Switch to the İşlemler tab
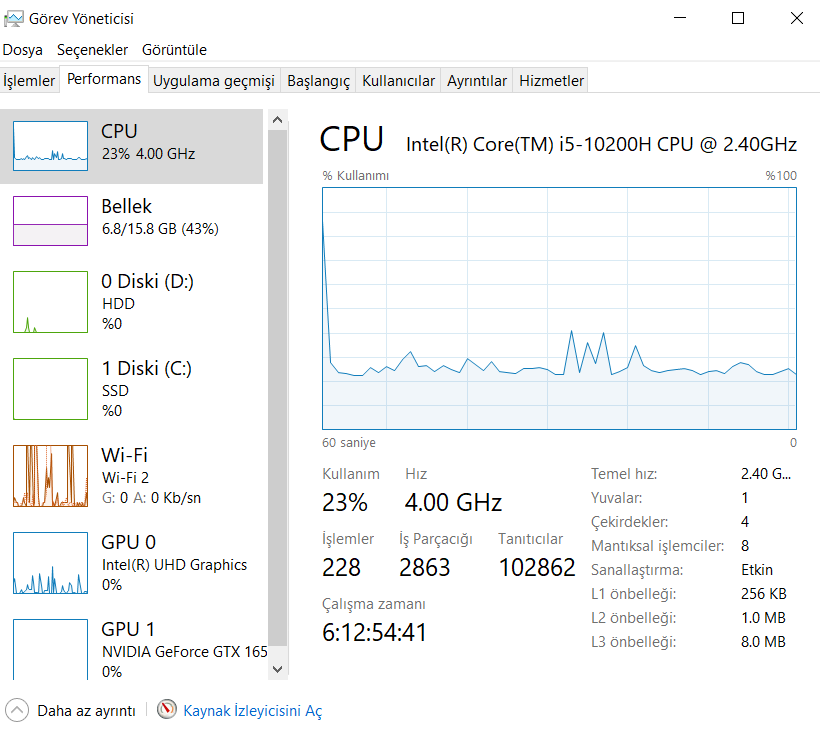The width and height of the screenshot is (820, 734). pyautogui.click(x=29, y=81)
